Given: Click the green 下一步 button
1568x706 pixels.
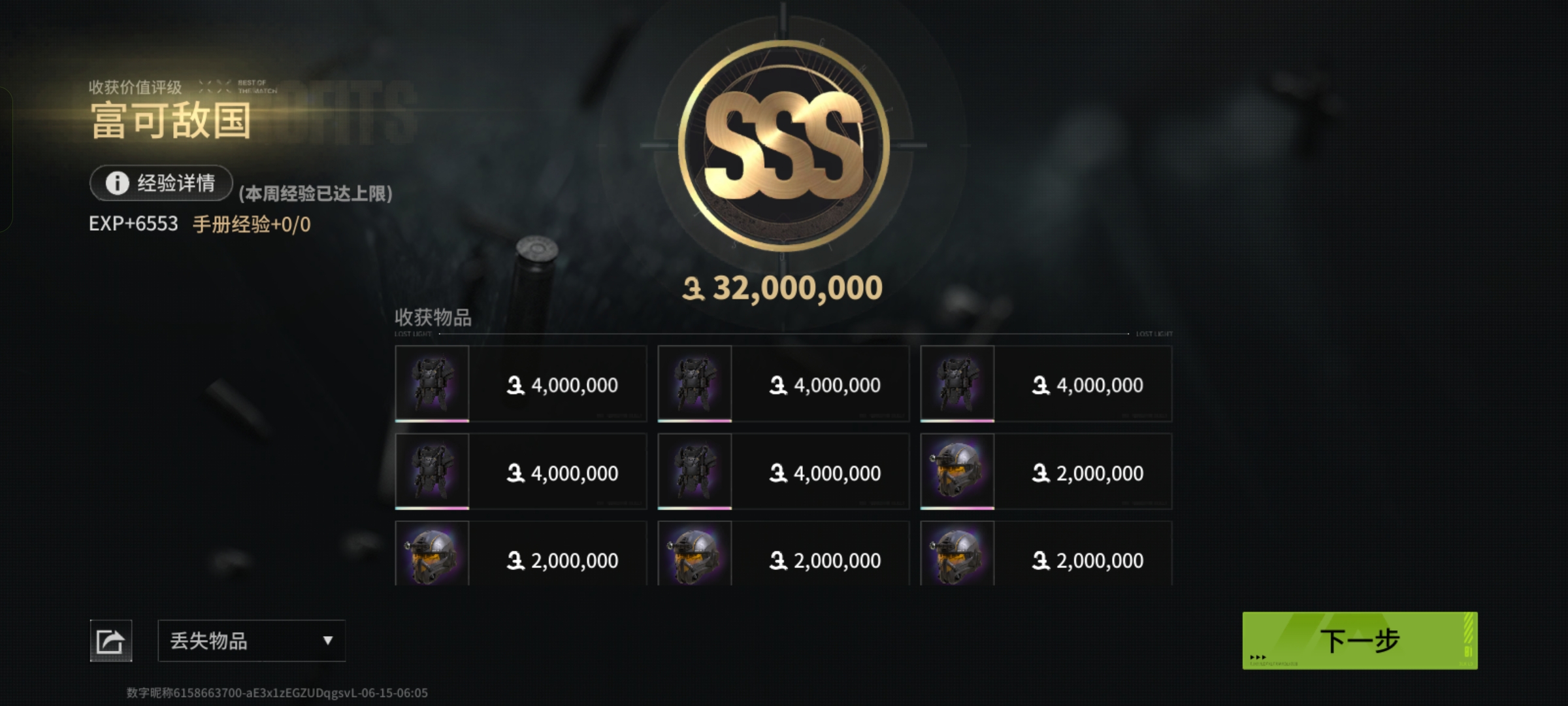Looking at the screenshot, I should click(x=1360, y=641).
